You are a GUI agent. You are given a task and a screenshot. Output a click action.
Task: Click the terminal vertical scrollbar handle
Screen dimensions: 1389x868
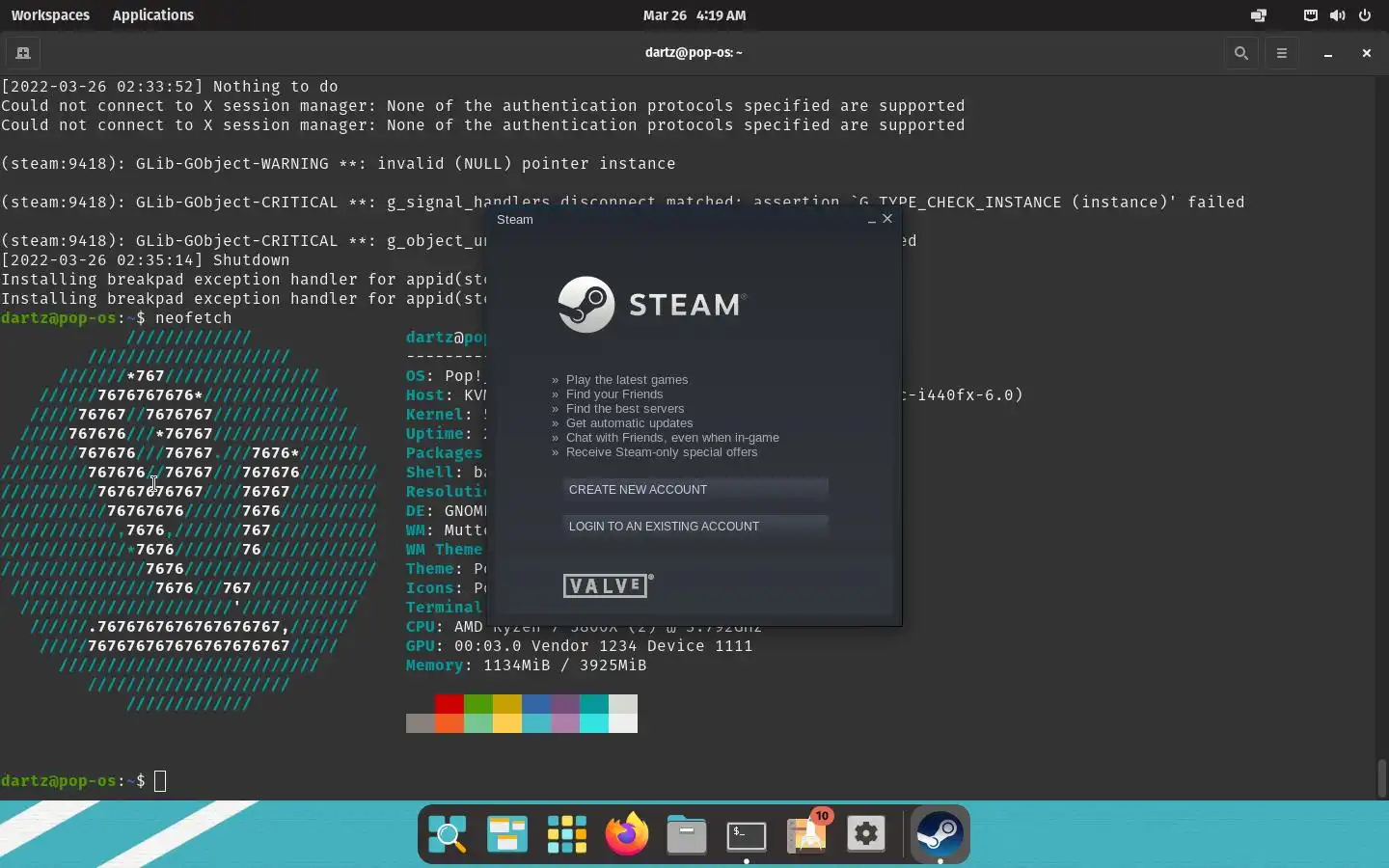click(x=1382, y=777)
